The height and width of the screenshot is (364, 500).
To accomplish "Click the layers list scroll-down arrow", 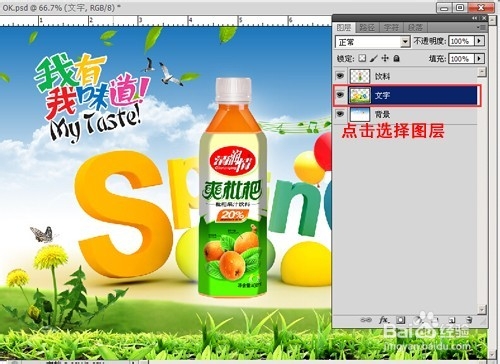I will (482, 310).
